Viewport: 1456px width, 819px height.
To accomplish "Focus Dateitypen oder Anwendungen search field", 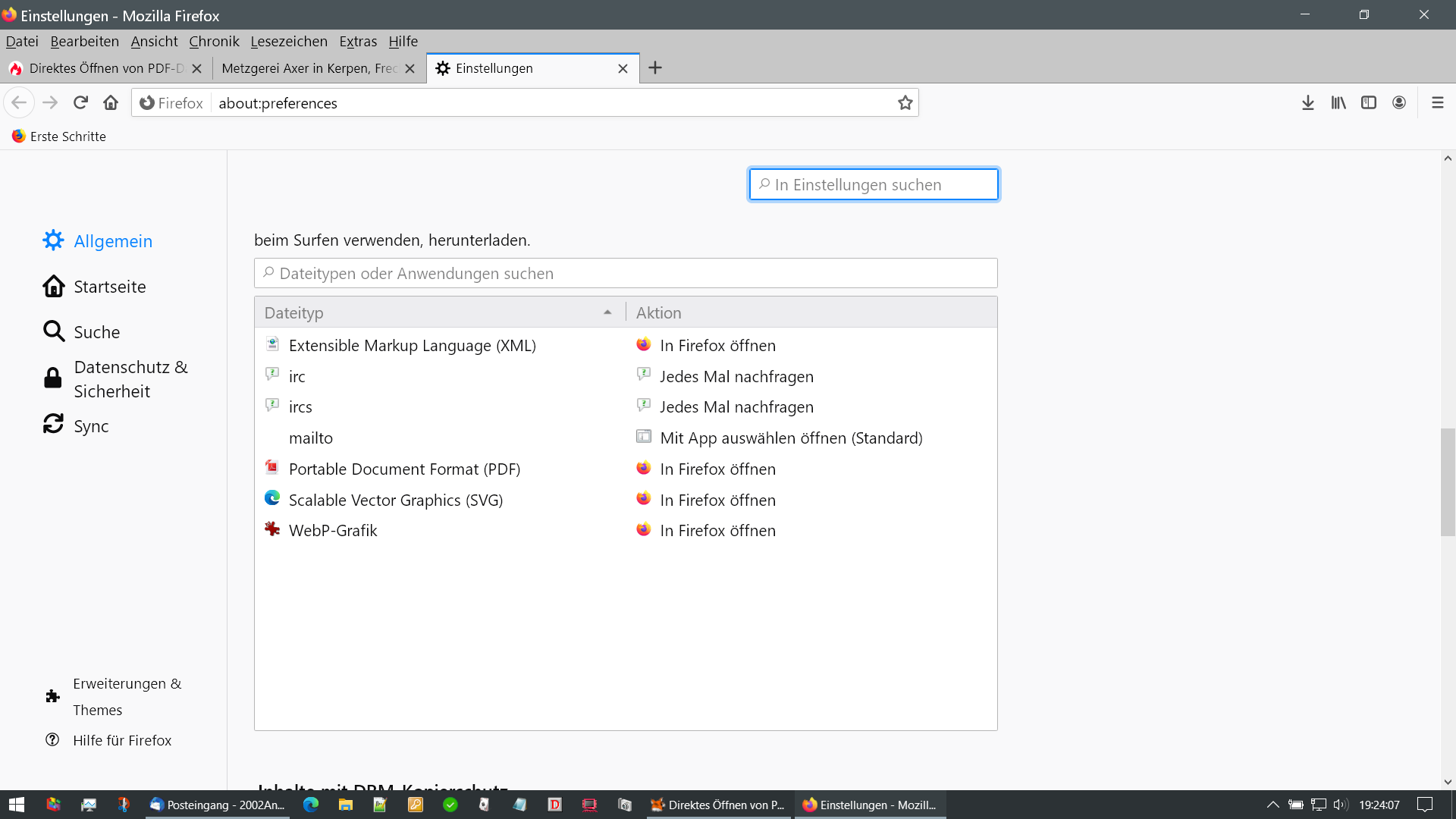I will pyautogui.click(x=626, y=273).
